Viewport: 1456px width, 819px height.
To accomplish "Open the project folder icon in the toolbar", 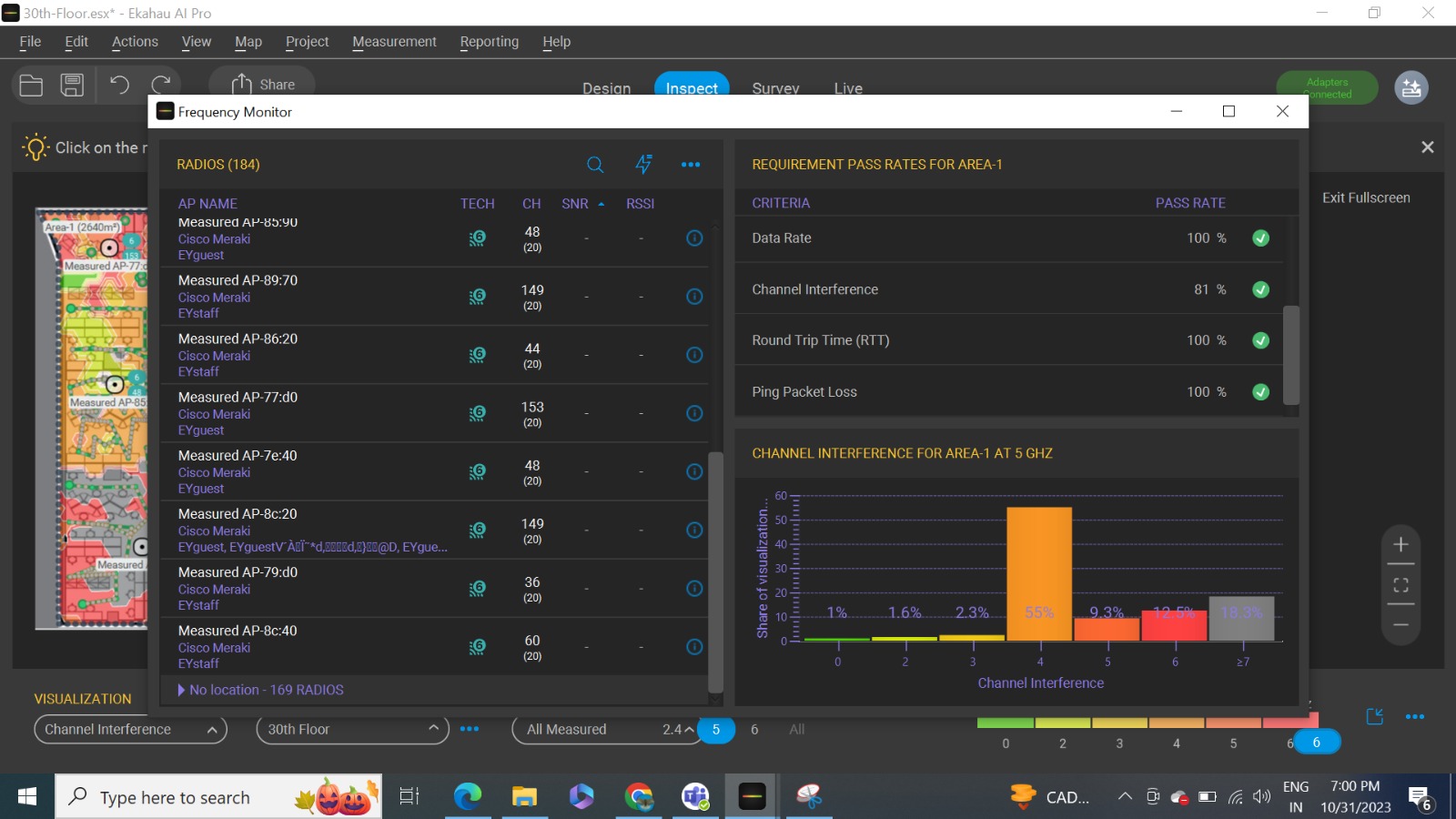I will coord(31,86).
